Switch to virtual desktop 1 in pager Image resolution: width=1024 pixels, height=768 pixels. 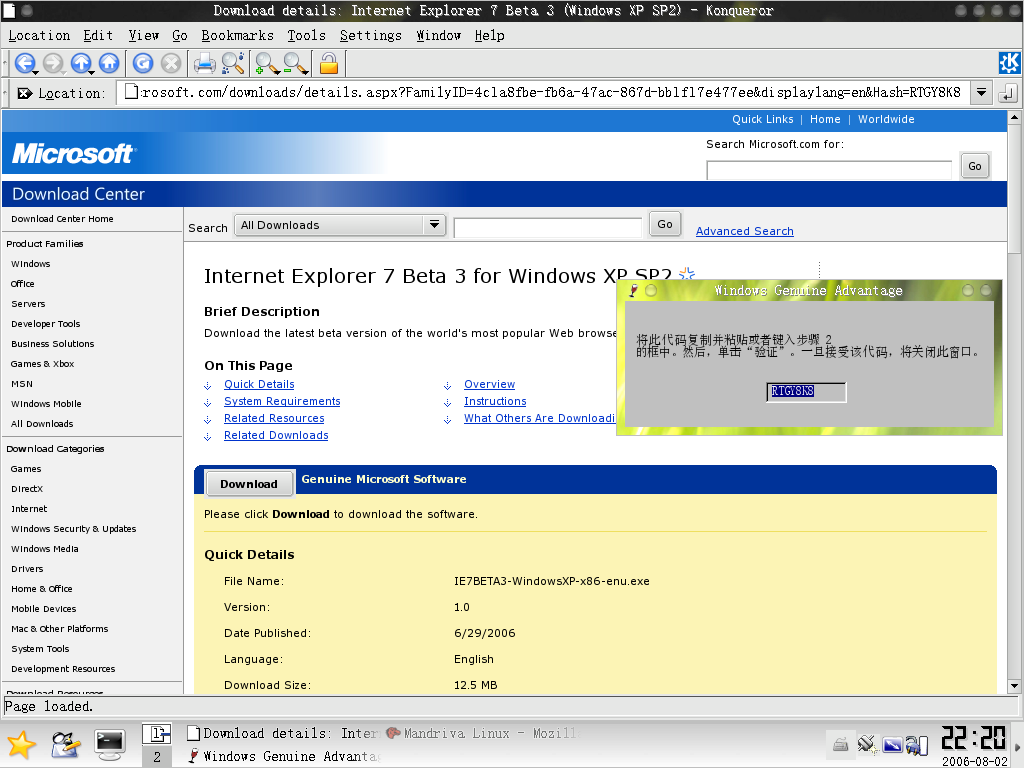point(157,734)
